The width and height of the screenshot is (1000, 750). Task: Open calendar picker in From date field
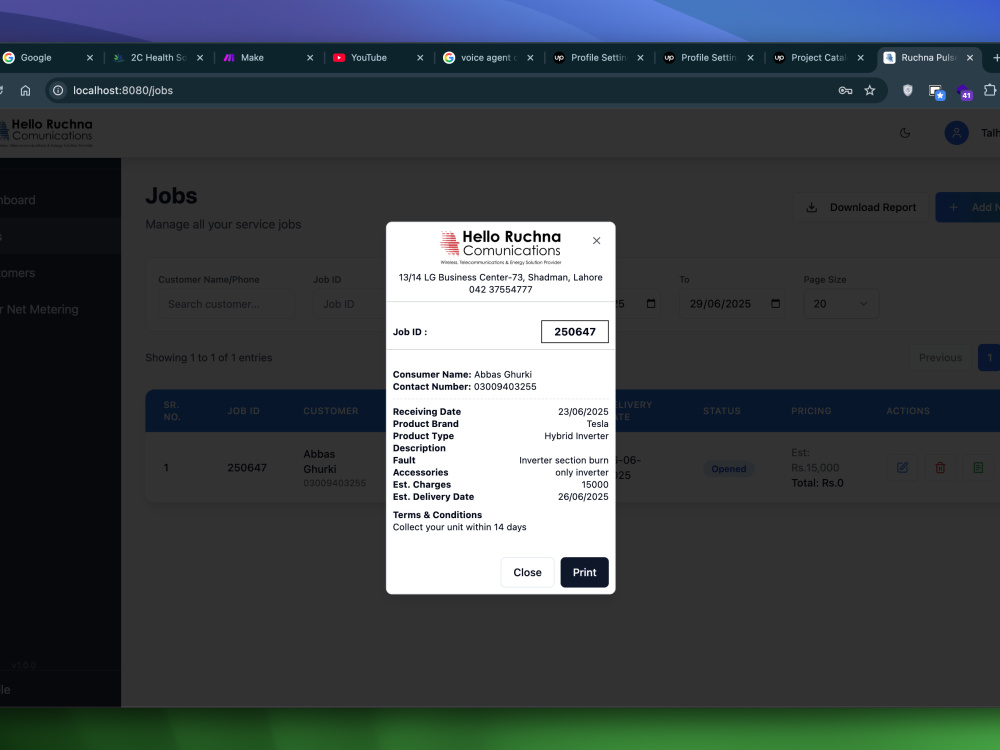coord(651,304)
